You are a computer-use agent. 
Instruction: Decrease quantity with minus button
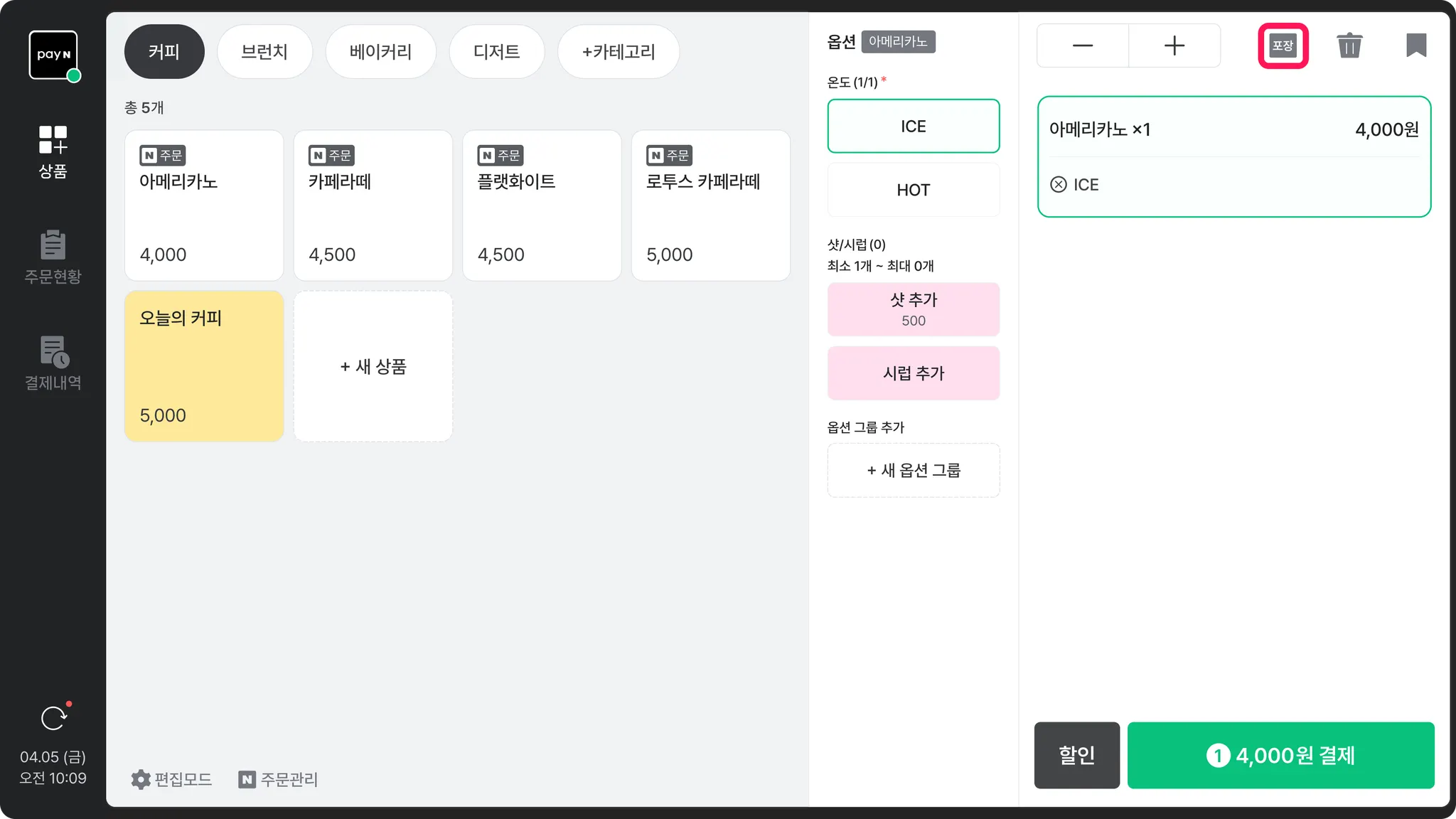1082,45
